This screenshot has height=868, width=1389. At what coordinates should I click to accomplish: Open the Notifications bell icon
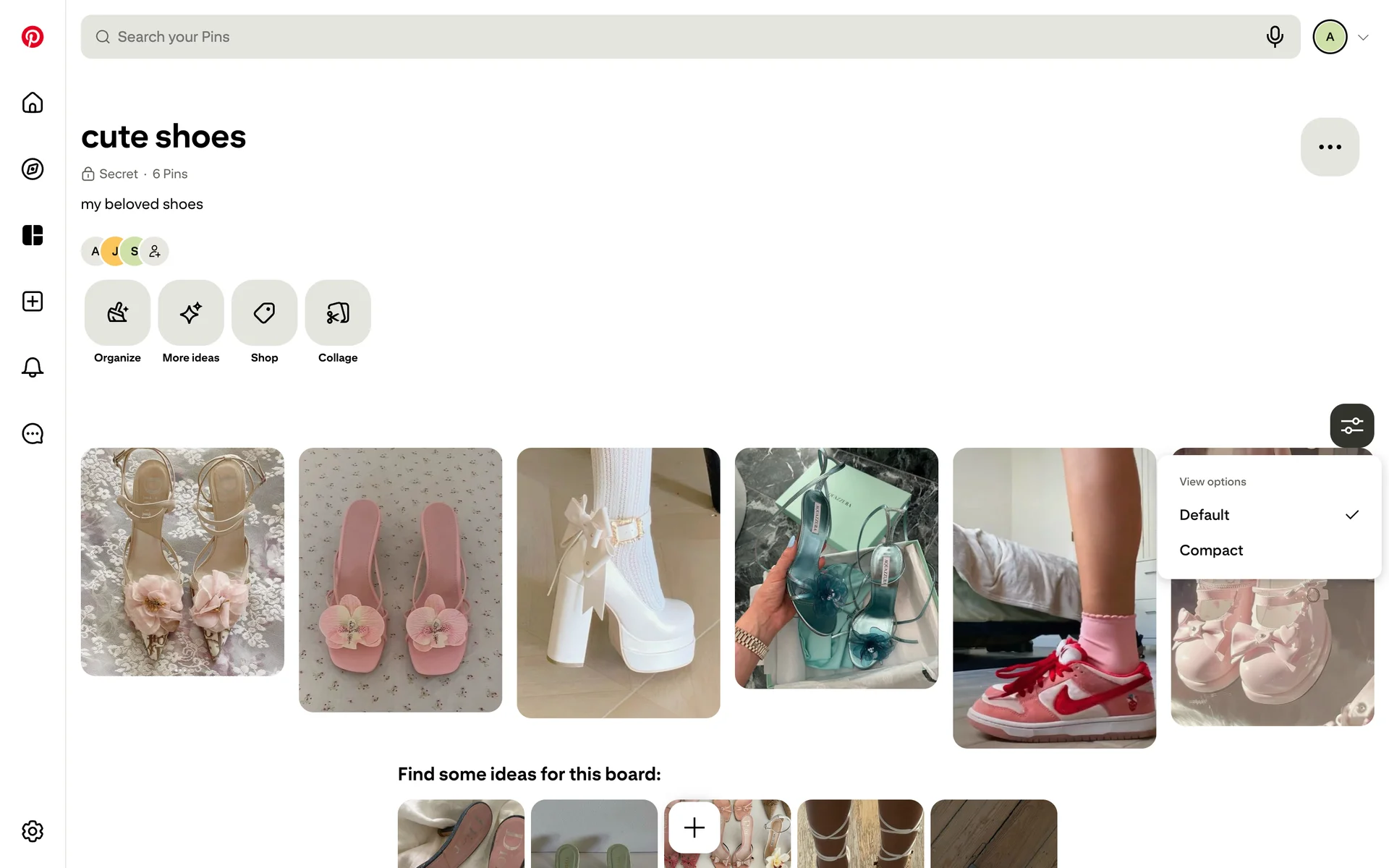click(33, 367)
